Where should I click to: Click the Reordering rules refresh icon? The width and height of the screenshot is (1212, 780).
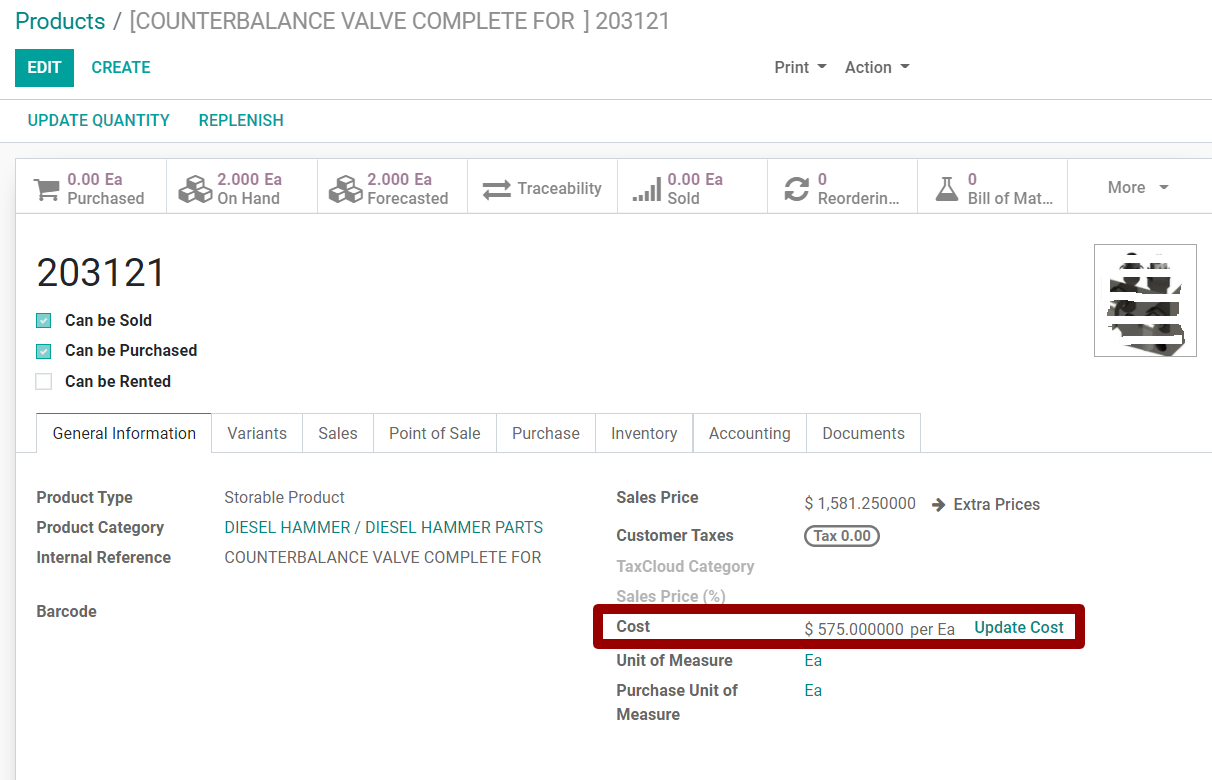pyautogui.click(x=796, y=189)
